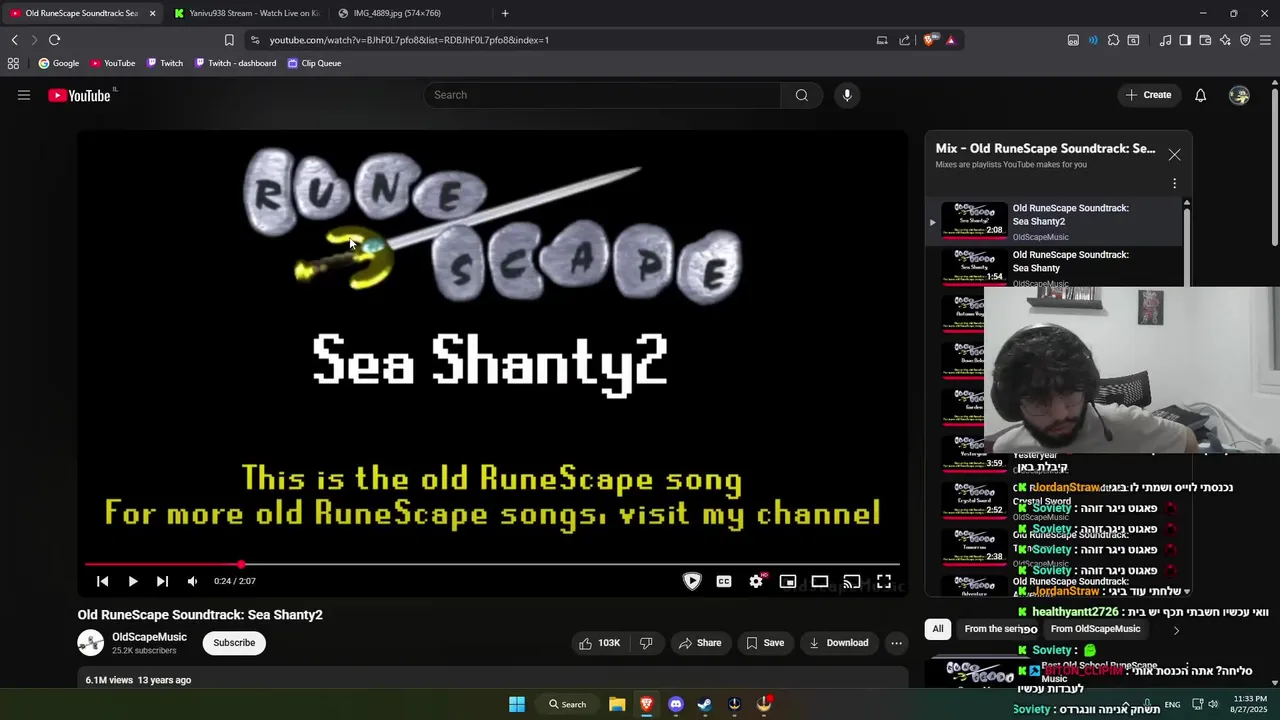Subscribe to OldScapeMusic channel
This screenshot has width=1280, height=720.
coord(234,643)
